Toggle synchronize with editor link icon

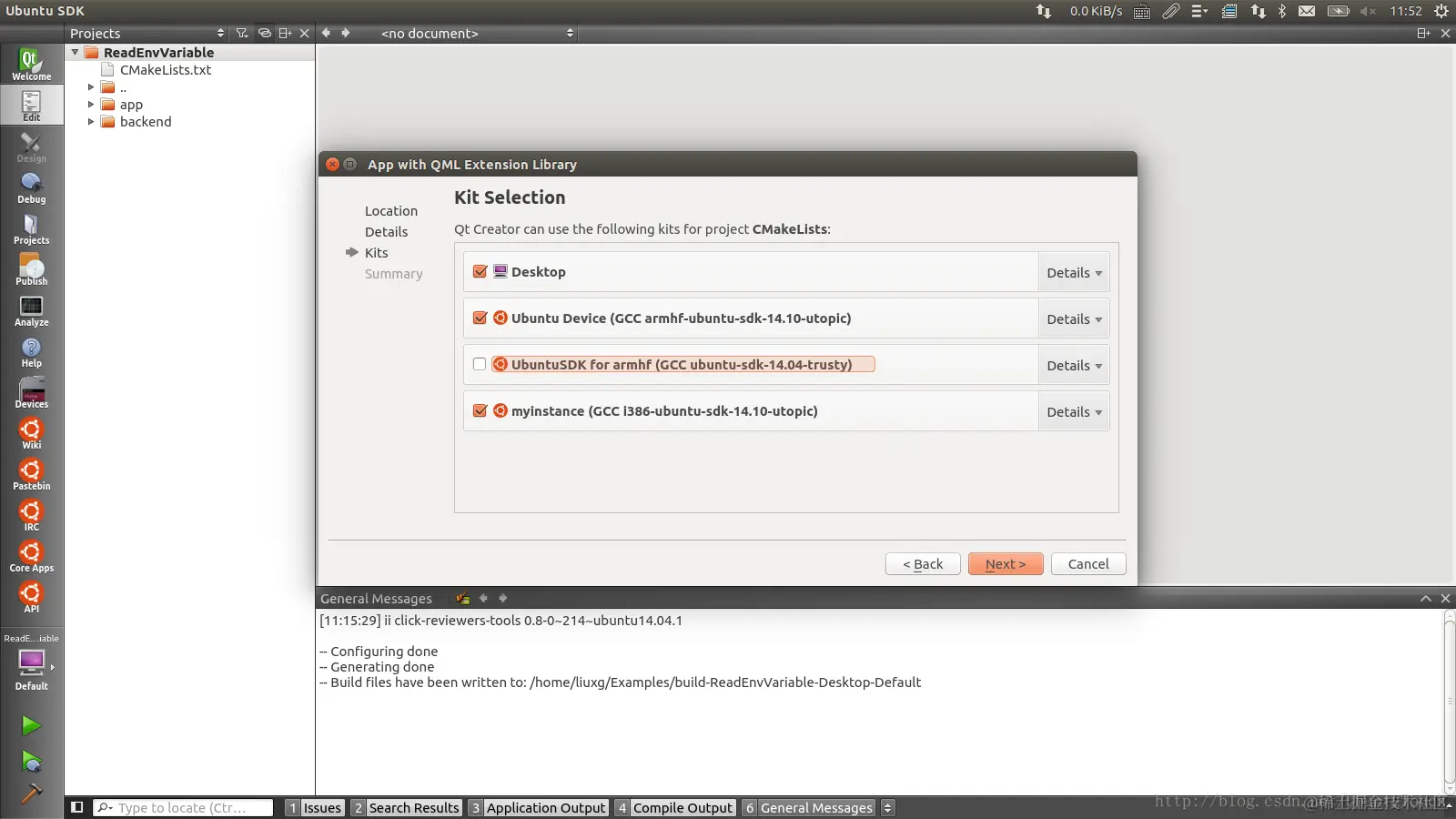point(264,34)
